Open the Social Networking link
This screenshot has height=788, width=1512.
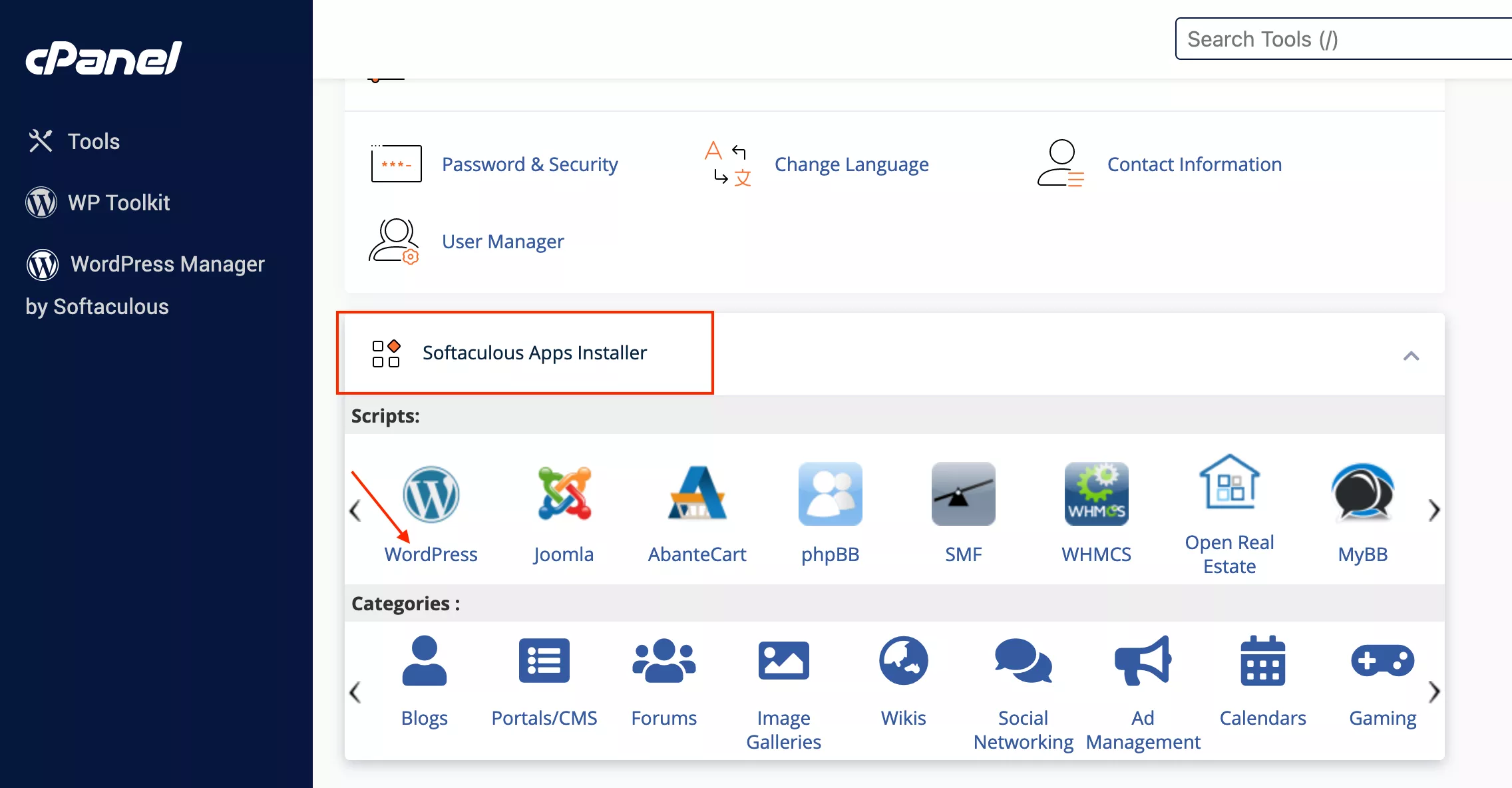(1024, 730)
